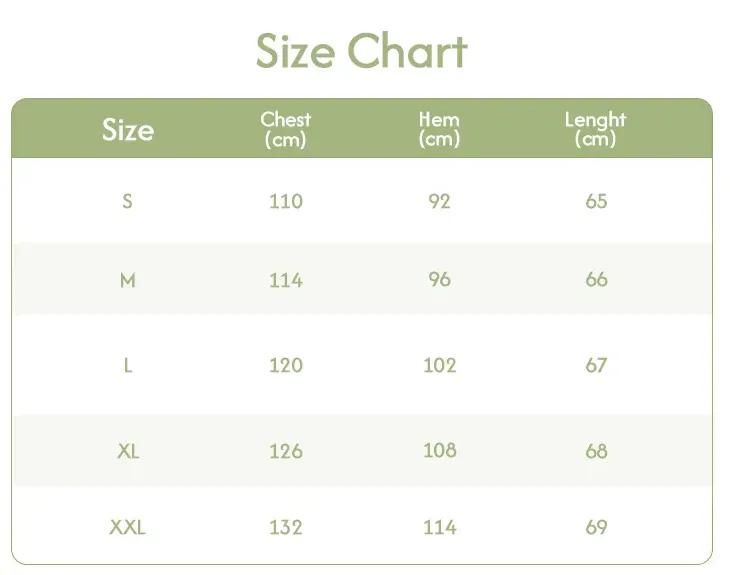The width and height of the screenshot is (730, 575).
Task: Click the XL size row label
Action: (128, 451)
